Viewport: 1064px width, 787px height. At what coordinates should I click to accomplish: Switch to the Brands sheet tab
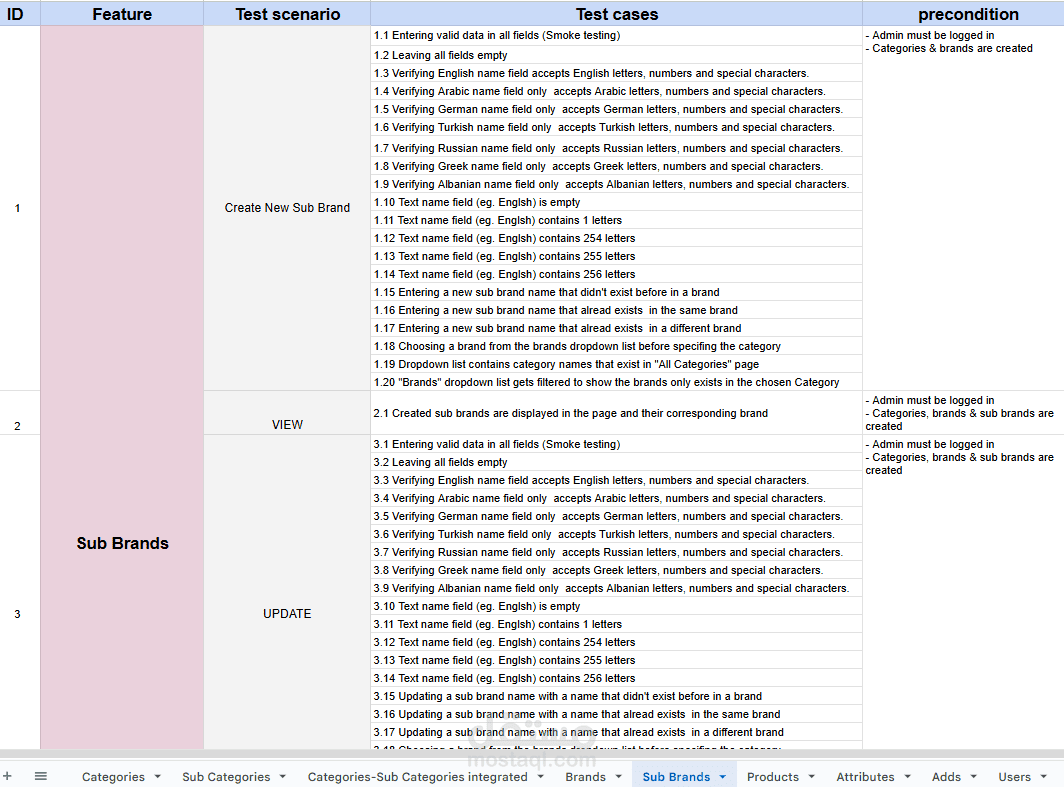click(x=588, y=776)
